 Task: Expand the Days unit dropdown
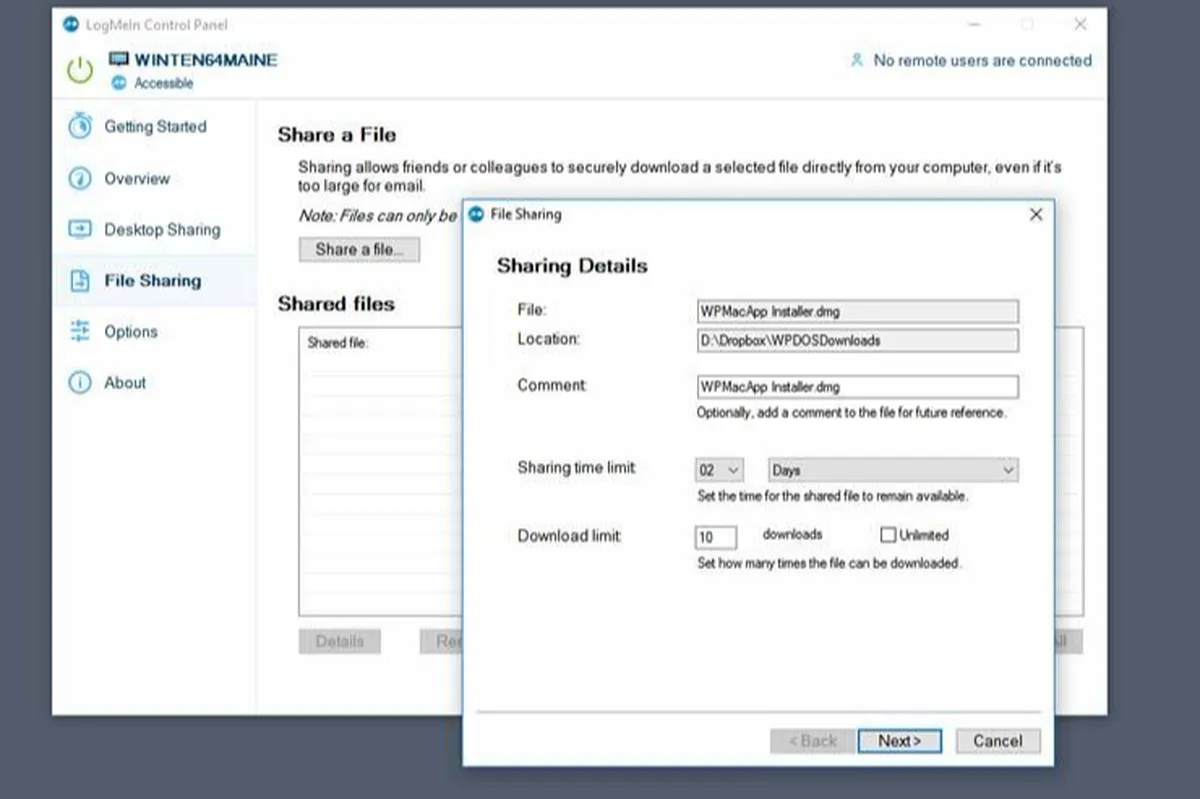[893, 470]
